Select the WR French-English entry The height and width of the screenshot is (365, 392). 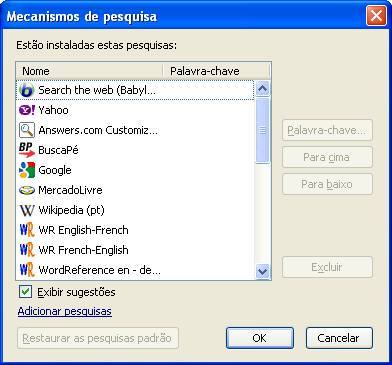coord(135,250)
